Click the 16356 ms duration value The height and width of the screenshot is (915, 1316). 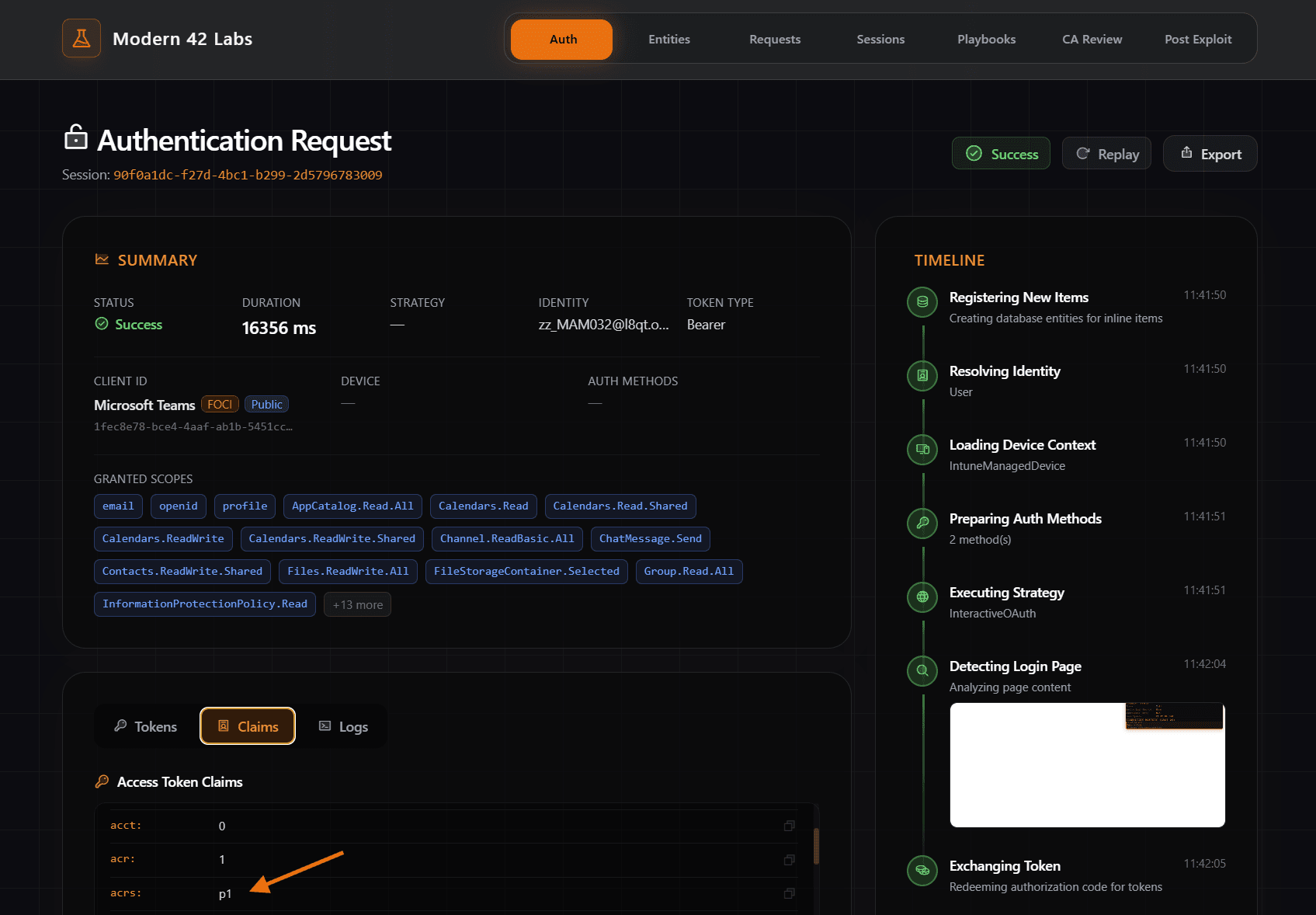tap(279, 328)
